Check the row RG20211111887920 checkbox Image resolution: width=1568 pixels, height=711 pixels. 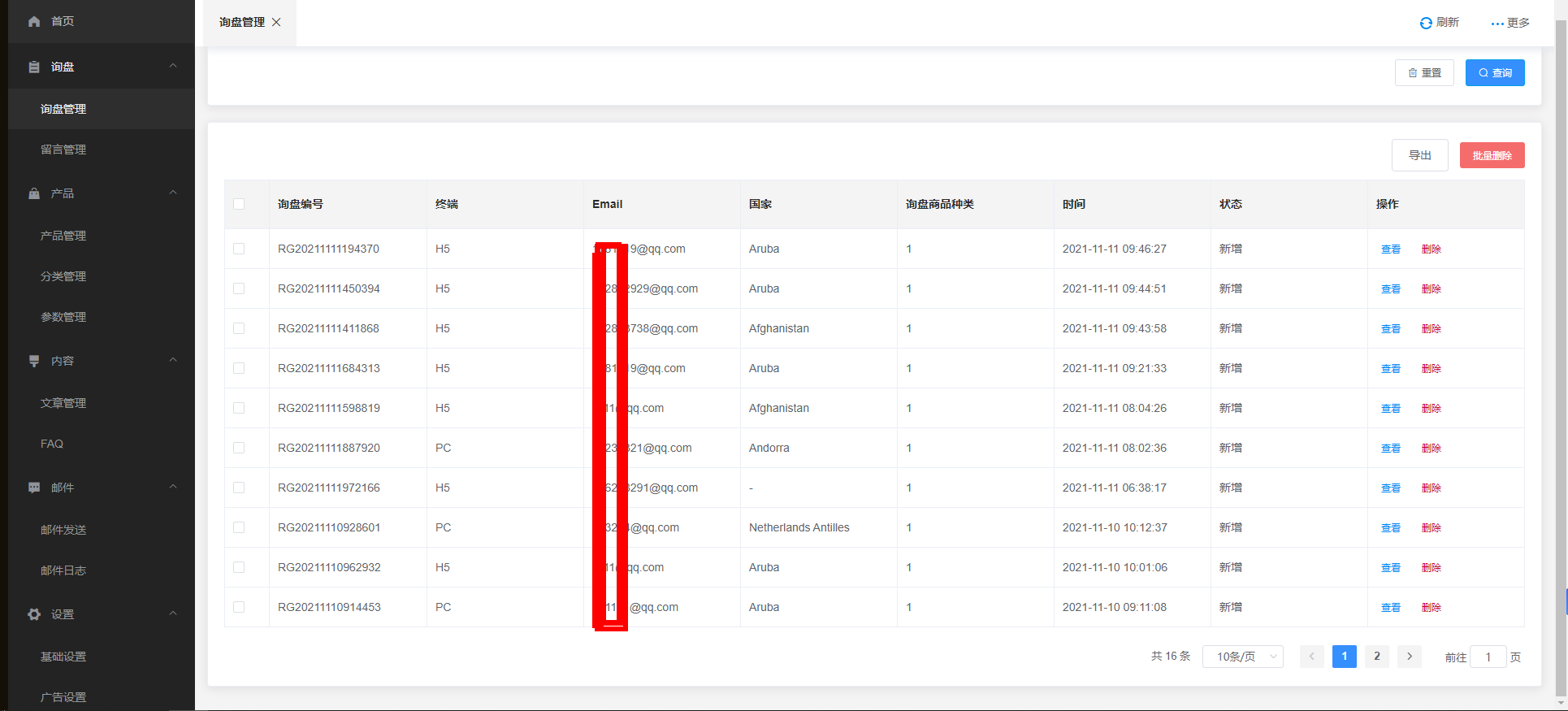point(239,448)
